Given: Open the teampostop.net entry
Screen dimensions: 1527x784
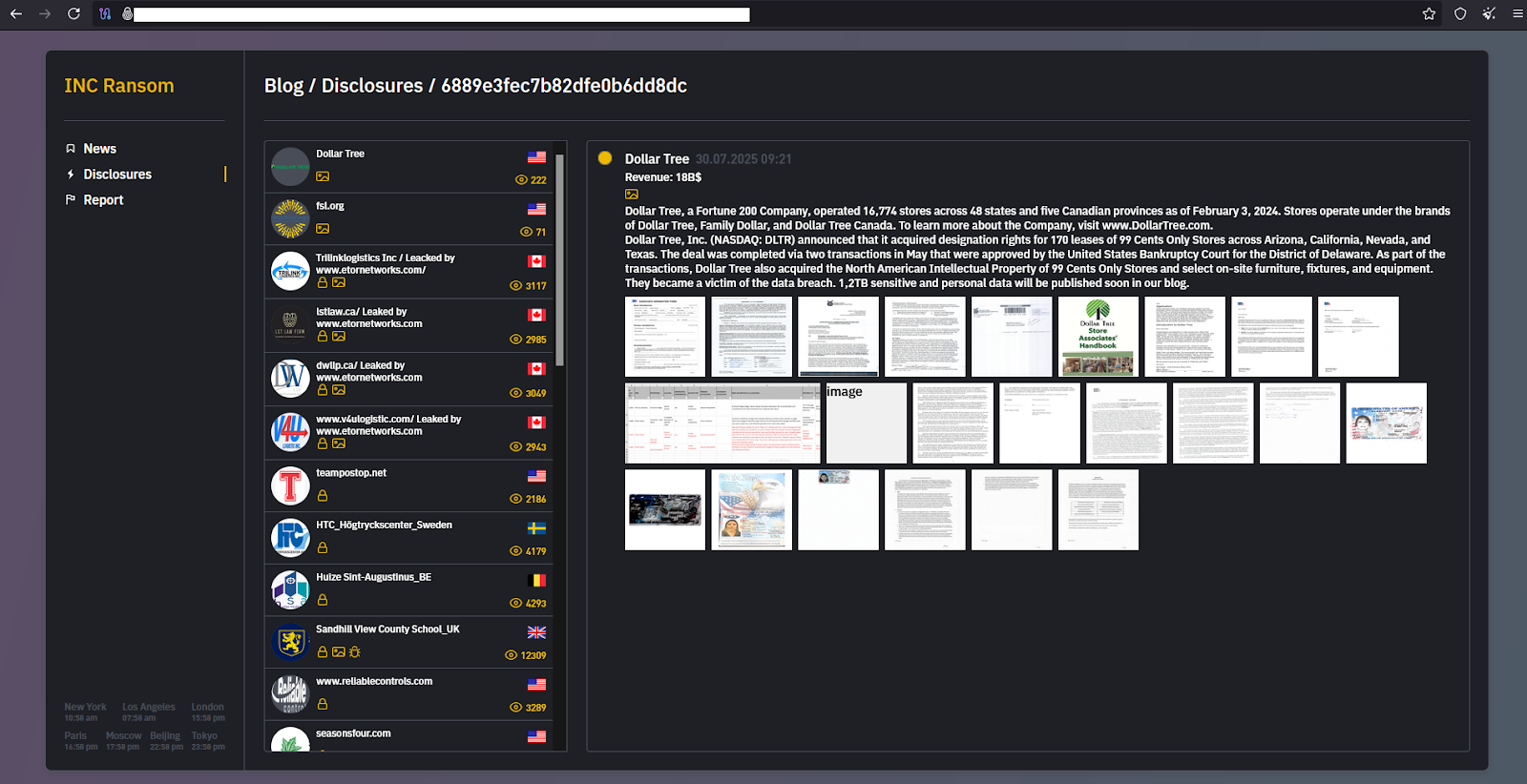Looking at the screenshot, I should point(408,486).
